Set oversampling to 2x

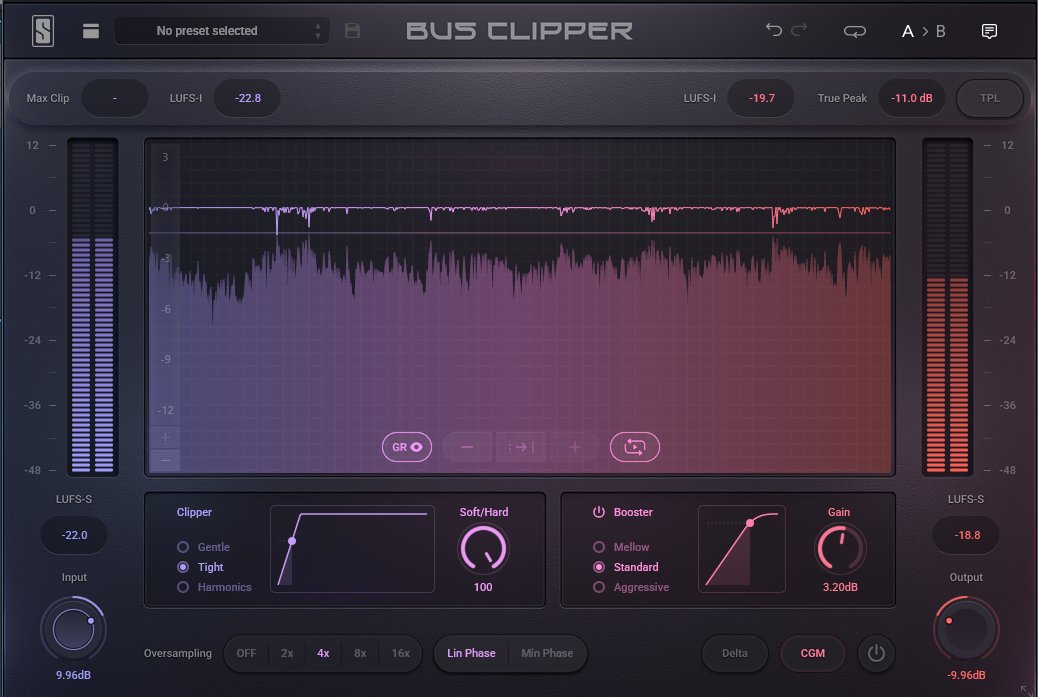[x=287, y=653]
